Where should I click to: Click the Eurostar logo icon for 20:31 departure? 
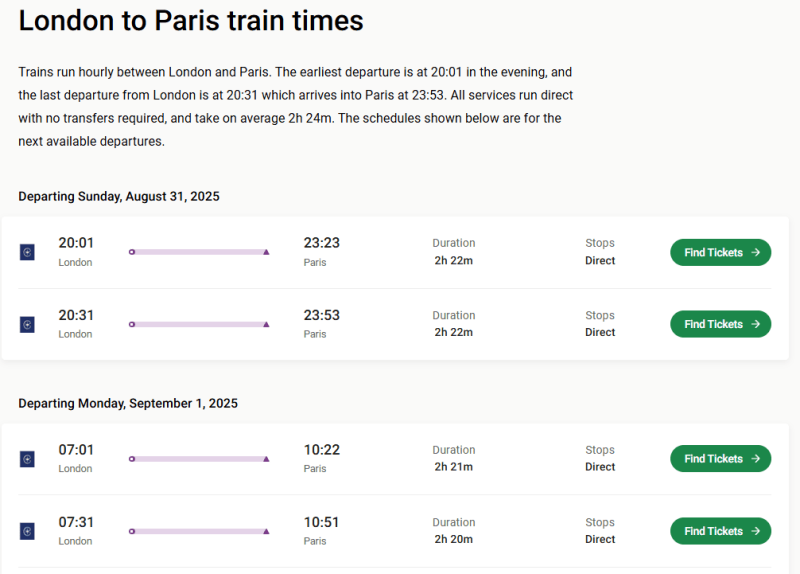coord(27,324)
